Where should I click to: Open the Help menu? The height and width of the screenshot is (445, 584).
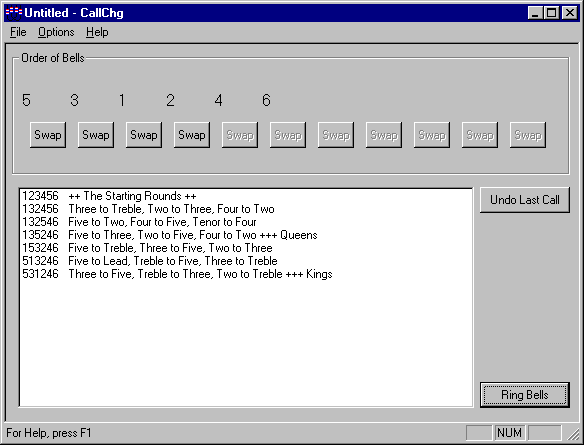click(x=97, y=32)
